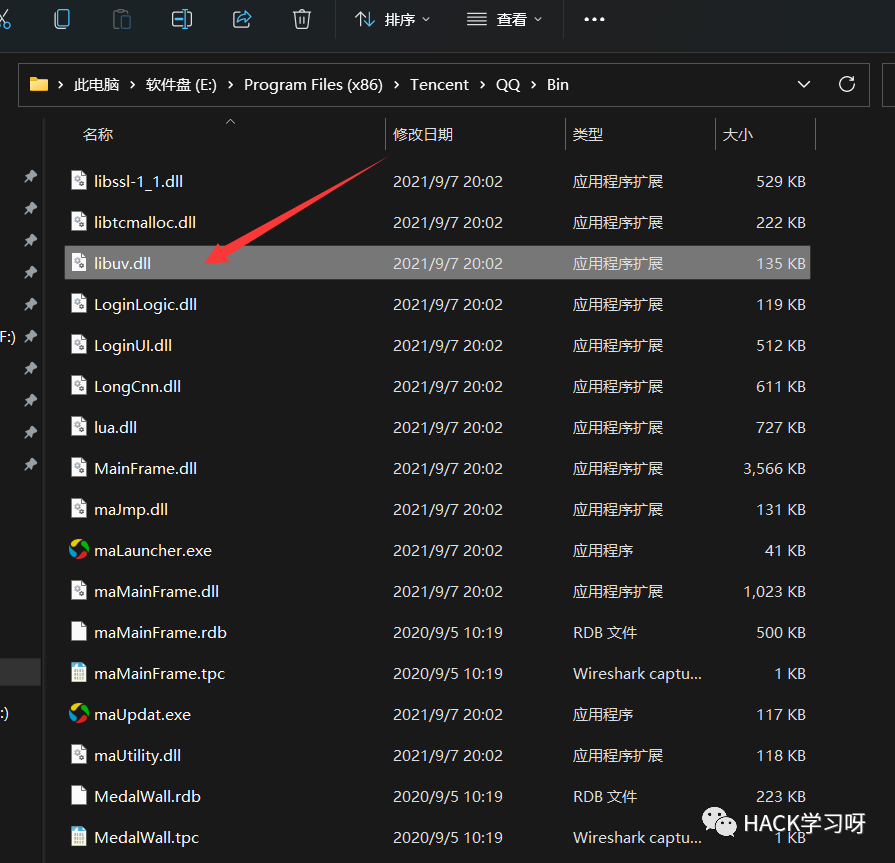Navigate to 此电脑 in breadcrumb
The height and width of the screenshot is (863, 895).
pos(96,84)
